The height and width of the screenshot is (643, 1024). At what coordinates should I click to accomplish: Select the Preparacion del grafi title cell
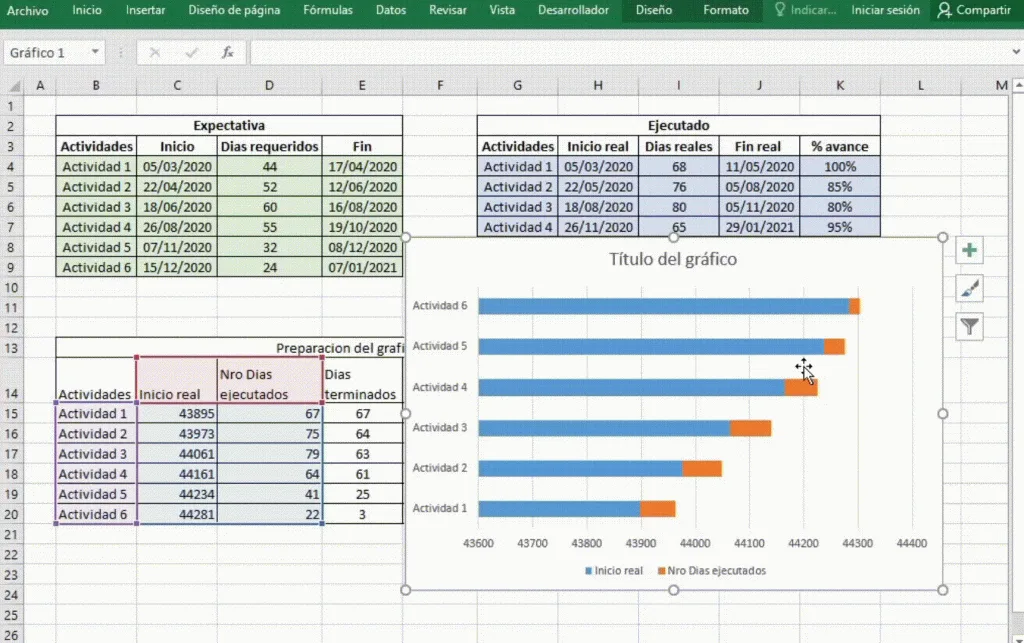pos(229,348)
